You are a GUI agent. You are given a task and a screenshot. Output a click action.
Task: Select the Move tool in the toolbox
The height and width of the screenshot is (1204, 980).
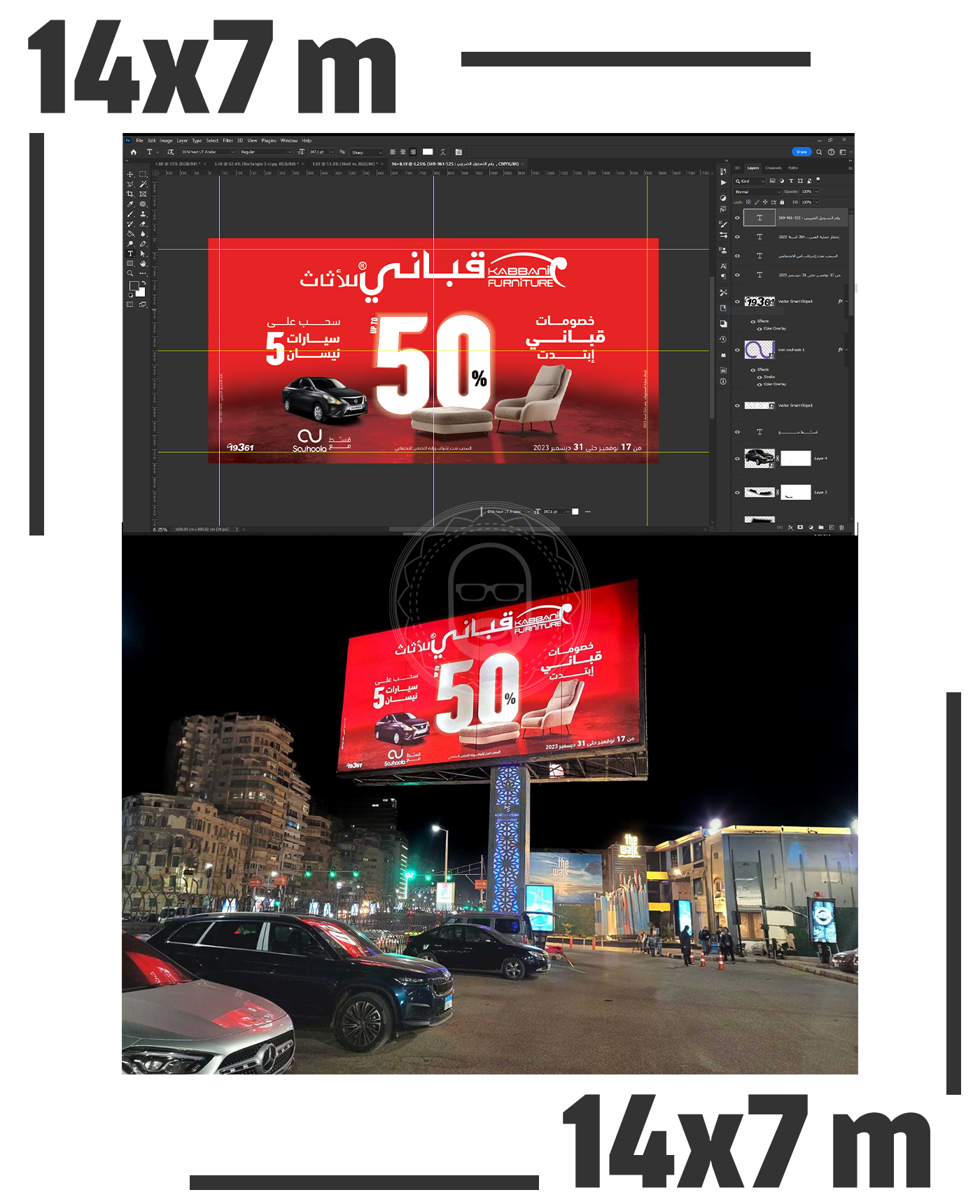(x=130, y=174)
